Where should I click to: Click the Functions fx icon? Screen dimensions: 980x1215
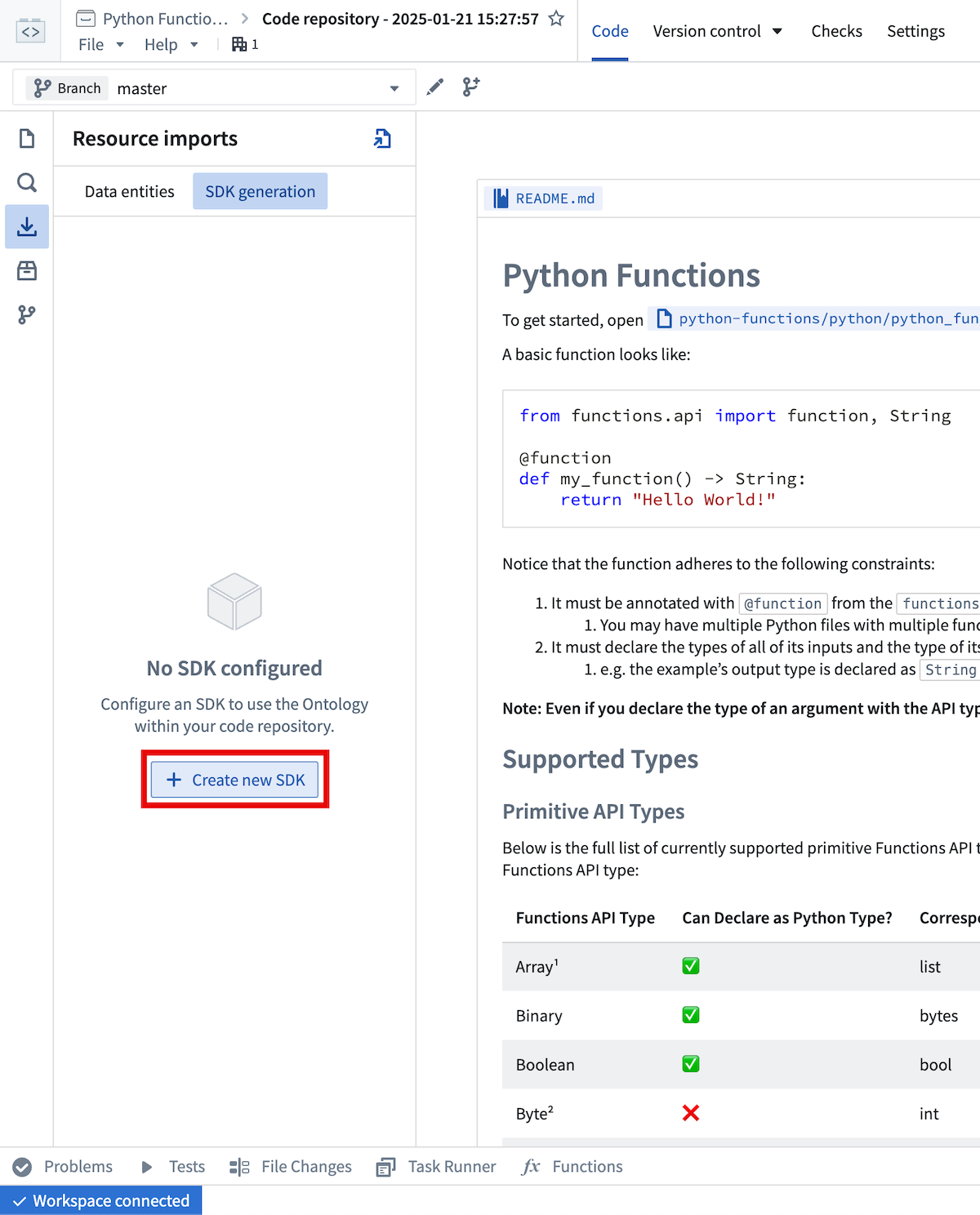[x=531, y=1167]
